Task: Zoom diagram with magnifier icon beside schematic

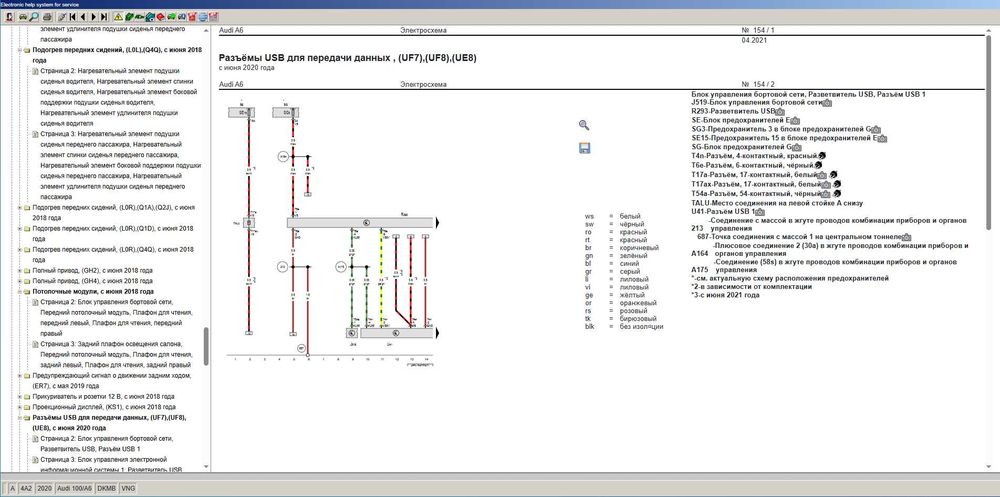Action: (584, 125)
